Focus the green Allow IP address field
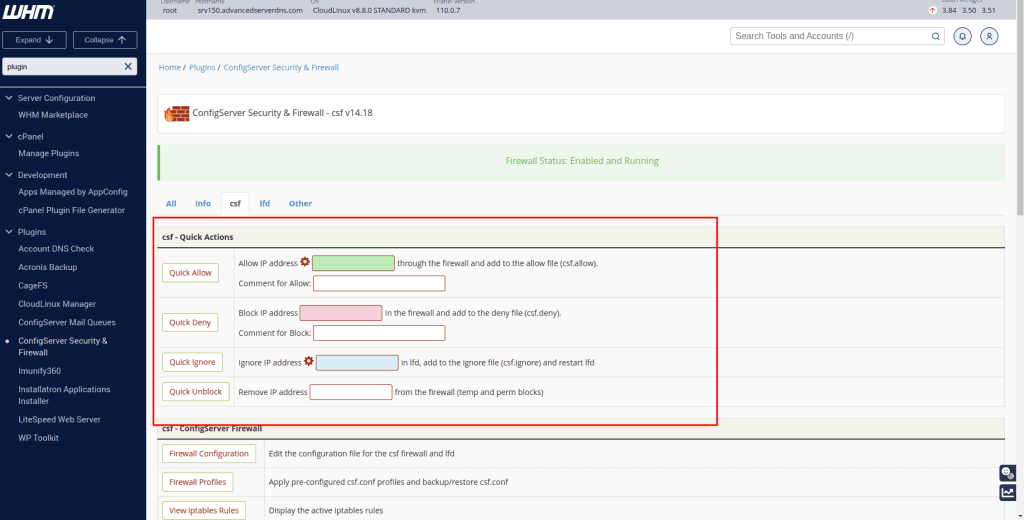 point(353,263)
